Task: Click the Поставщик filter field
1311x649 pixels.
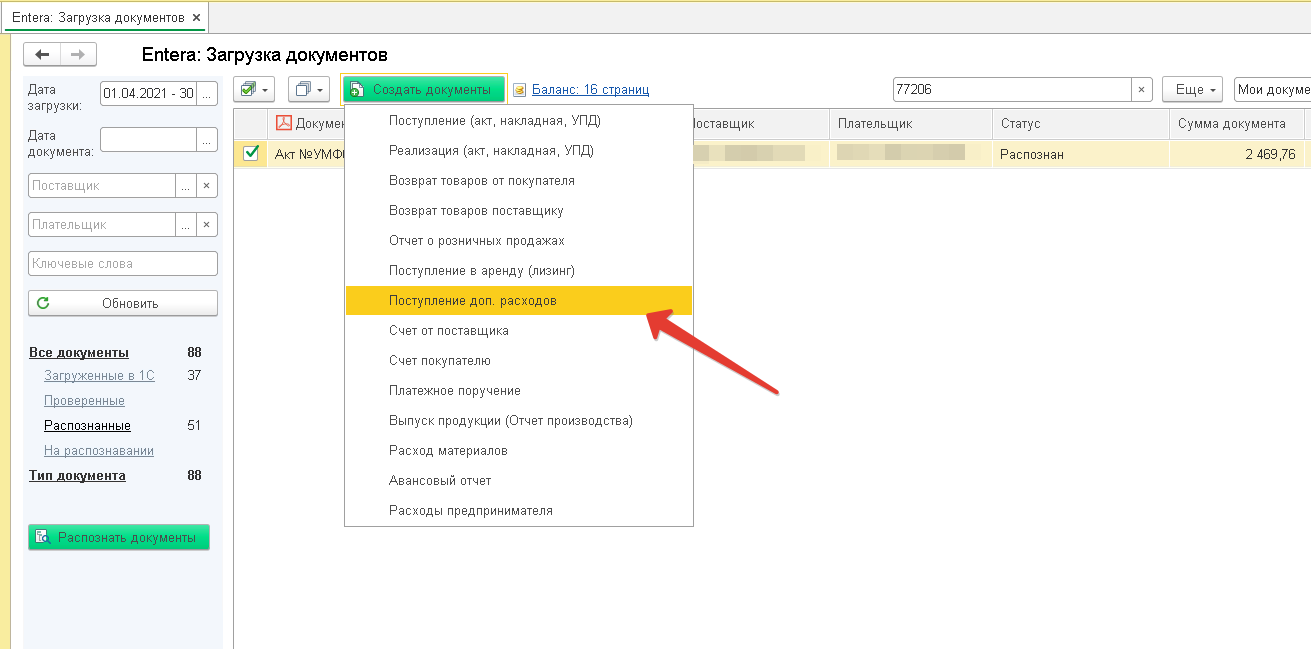Action: pos(102,186)
